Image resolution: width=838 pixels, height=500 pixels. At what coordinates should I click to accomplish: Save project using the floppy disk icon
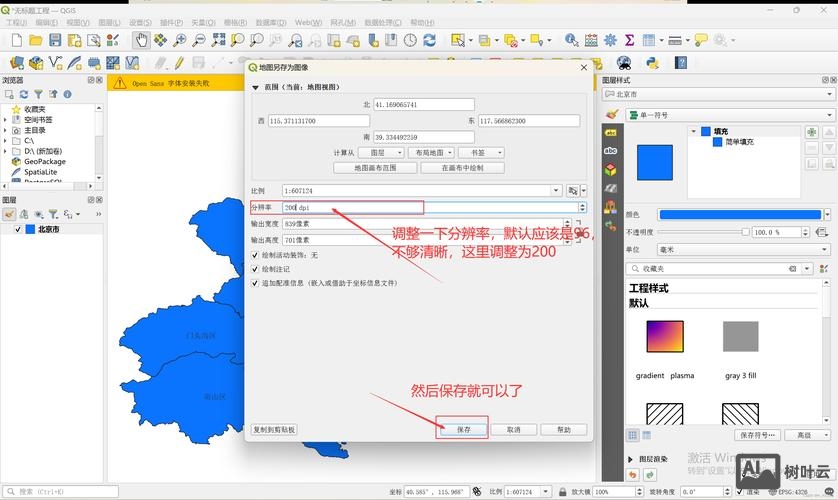(x=55, y=40)
